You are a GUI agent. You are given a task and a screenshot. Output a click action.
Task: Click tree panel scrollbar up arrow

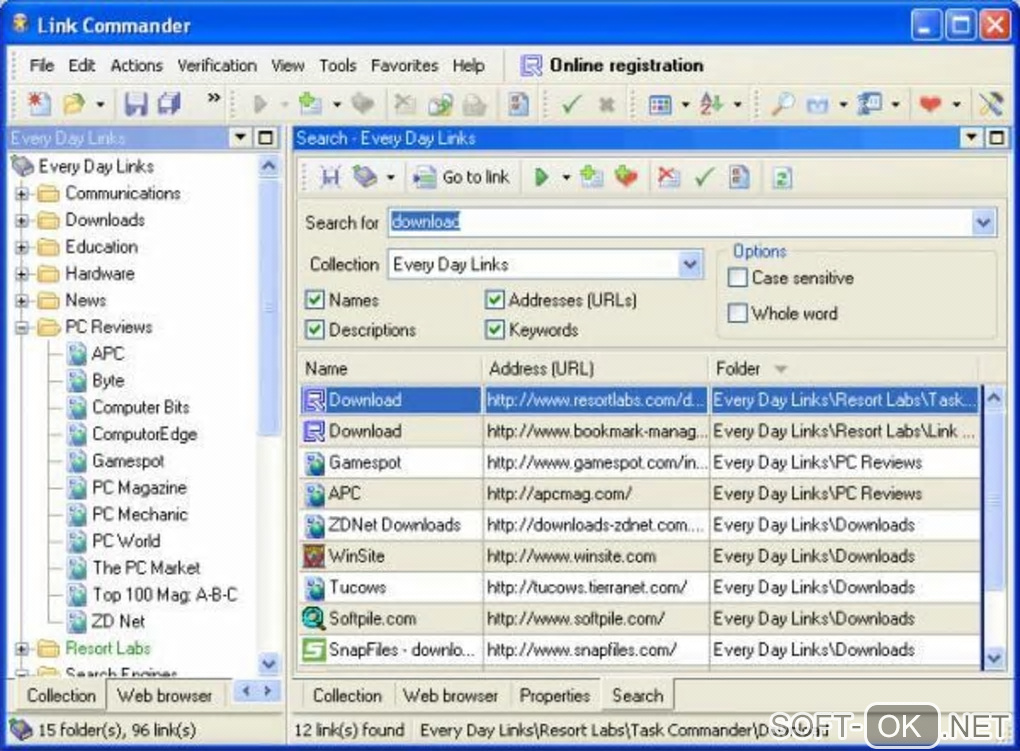[268, 167]
